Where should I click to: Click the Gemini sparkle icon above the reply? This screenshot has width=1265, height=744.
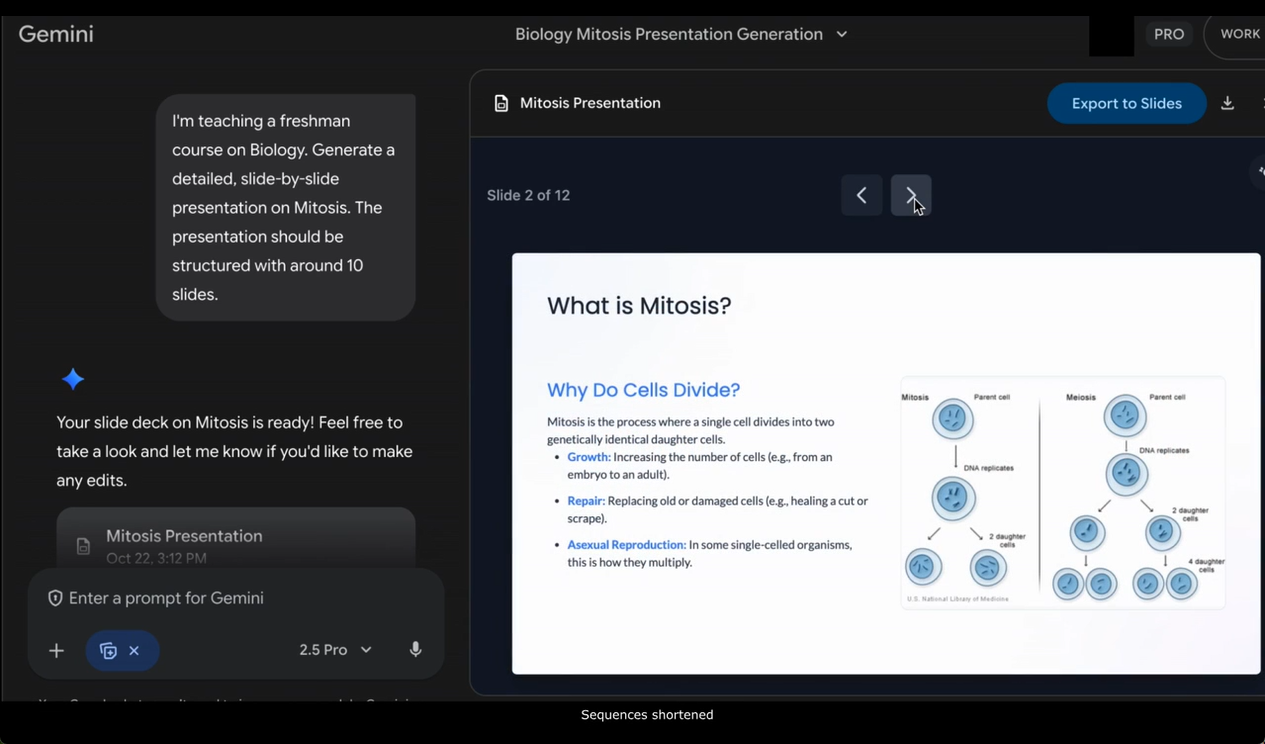pos(72,379)
